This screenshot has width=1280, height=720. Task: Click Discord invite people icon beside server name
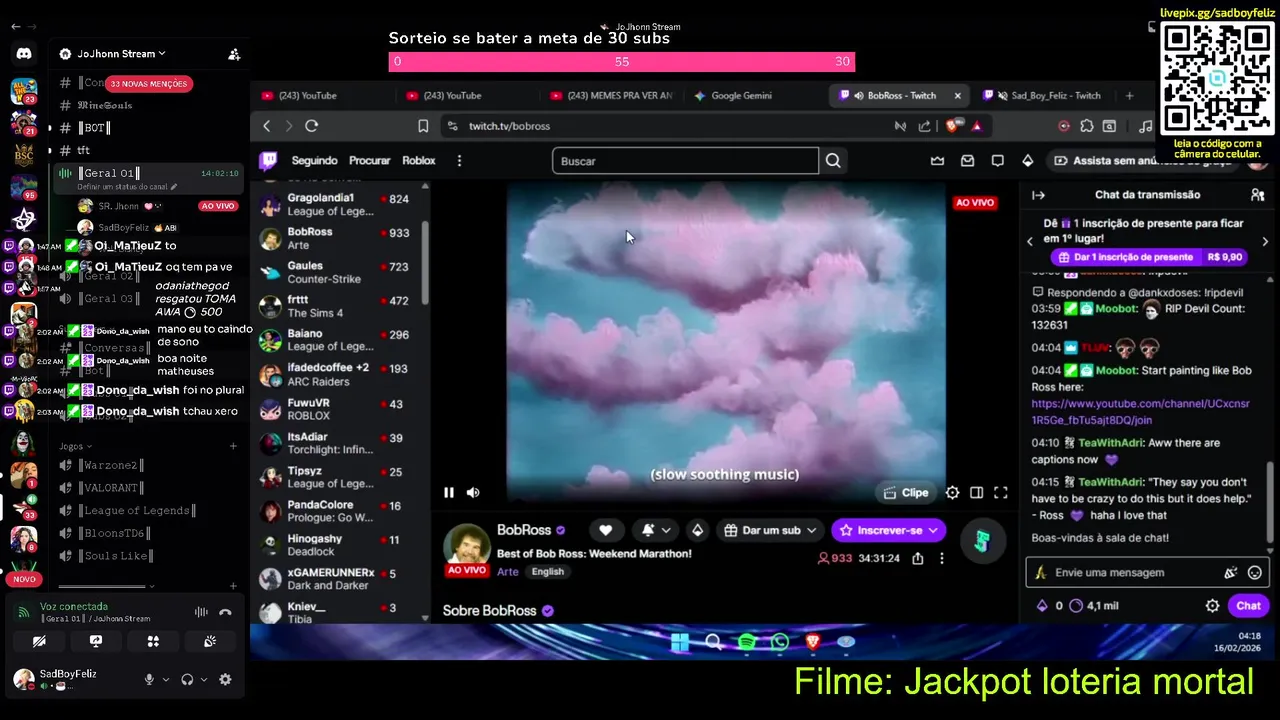(234, 54)
